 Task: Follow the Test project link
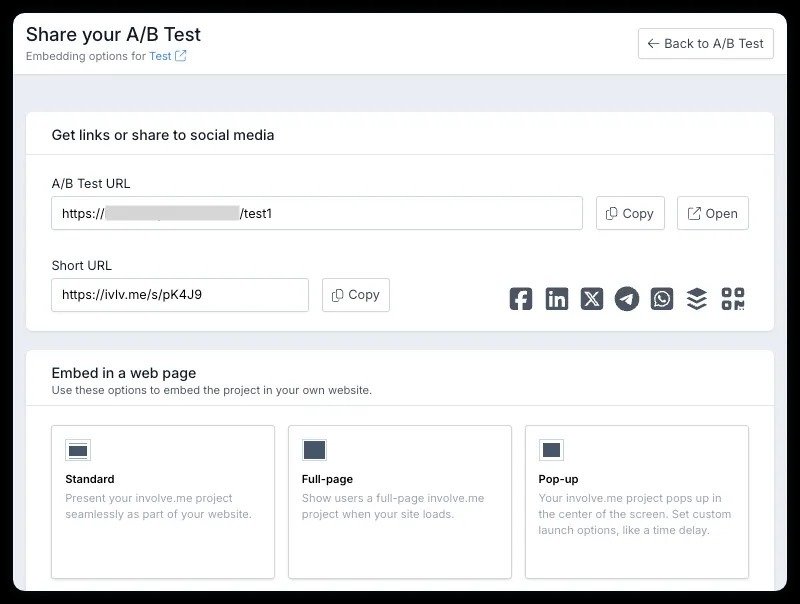160,56
